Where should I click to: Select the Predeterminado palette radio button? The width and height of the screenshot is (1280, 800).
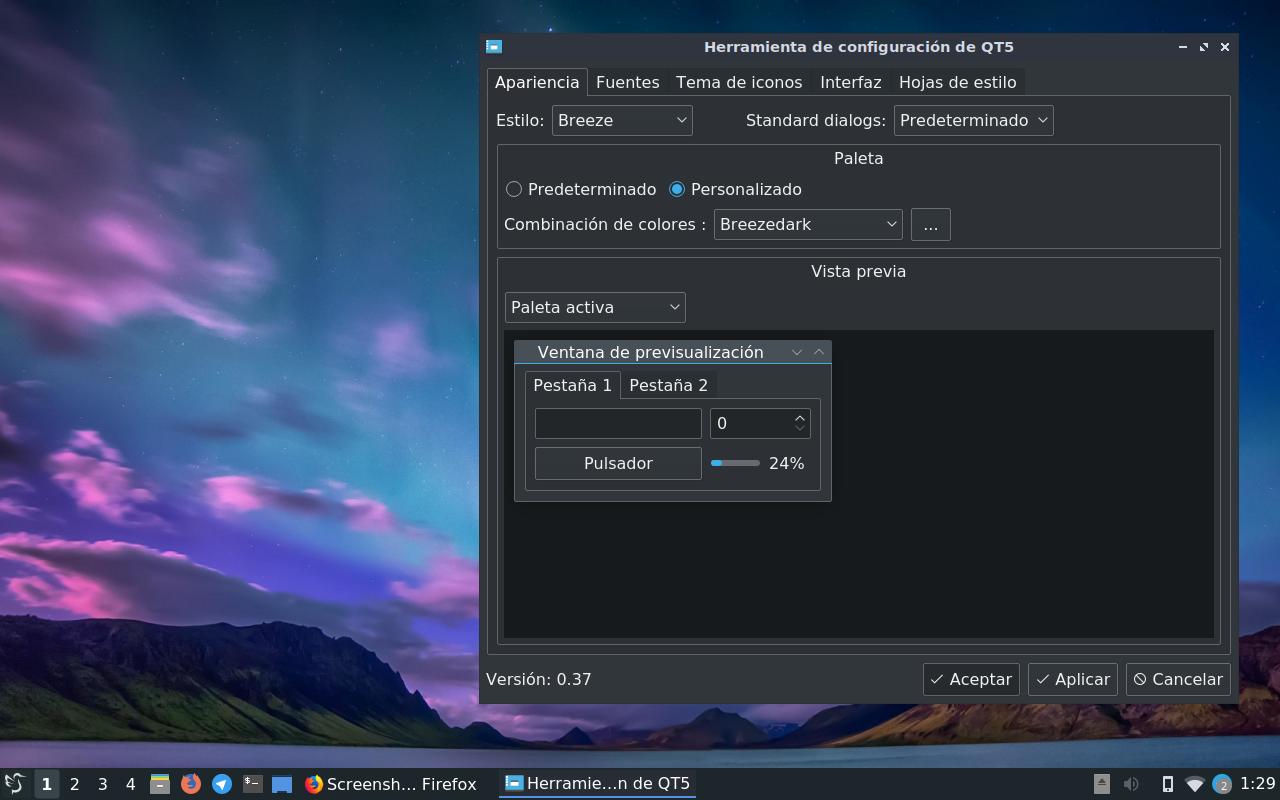point(514,189)
